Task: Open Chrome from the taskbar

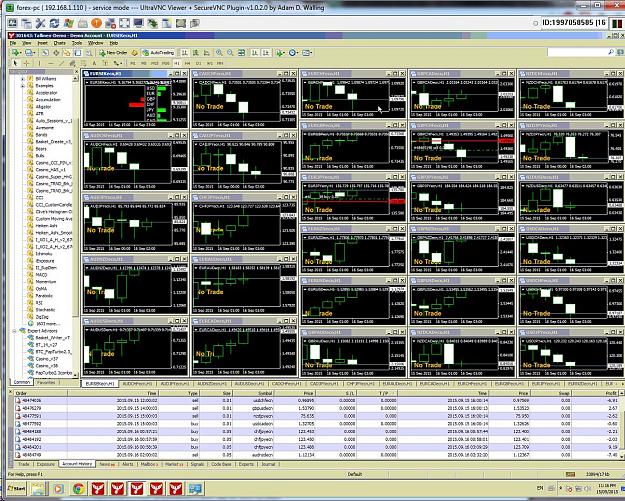Action: 79,488
